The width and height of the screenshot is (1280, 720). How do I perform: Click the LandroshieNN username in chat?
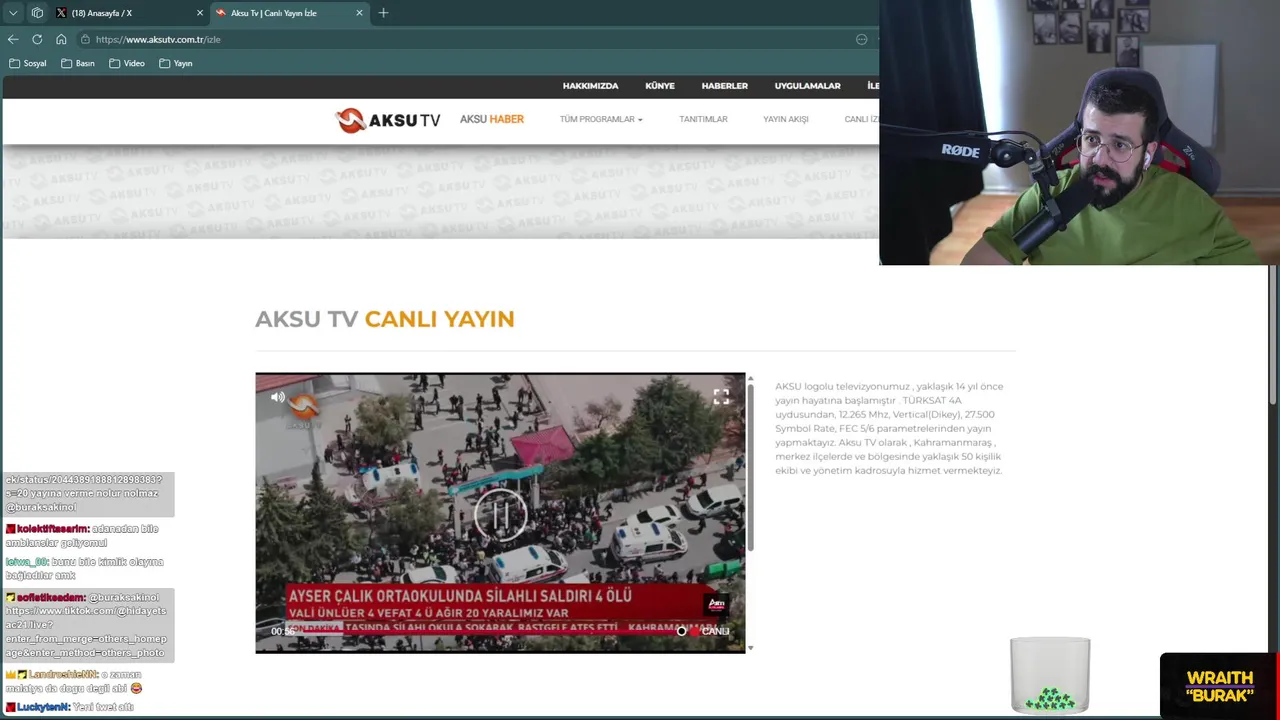point(63,674)
